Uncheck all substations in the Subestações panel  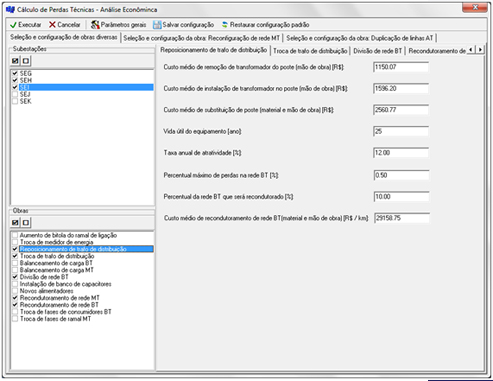tap(26, 61)
